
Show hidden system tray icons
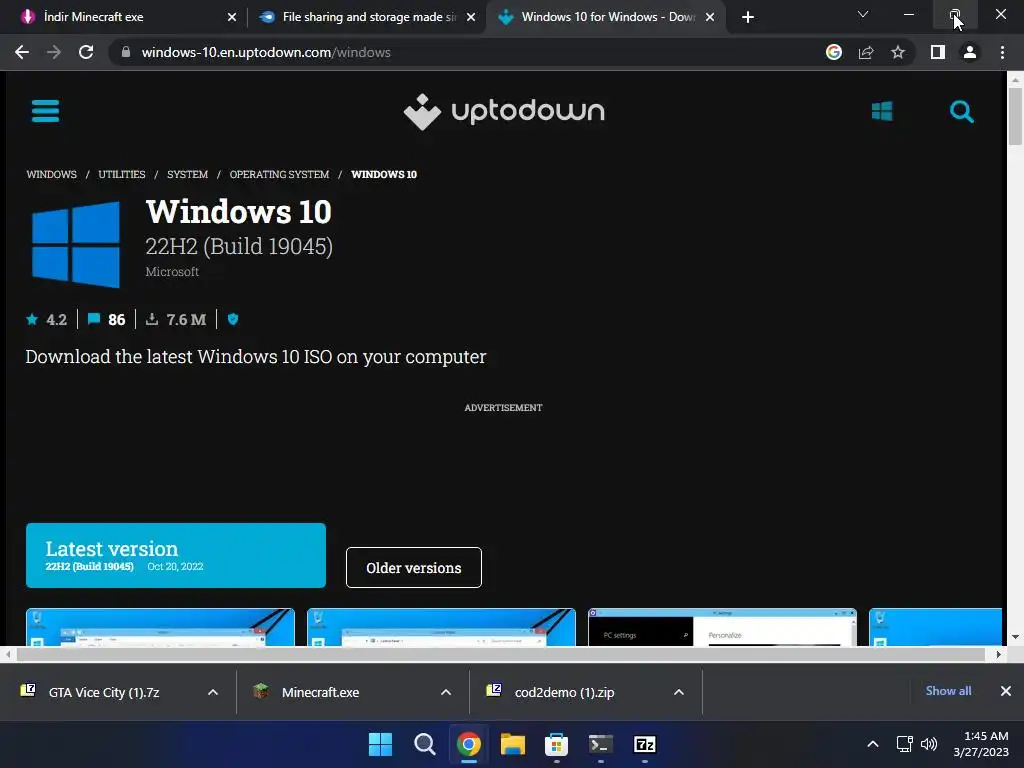pyautogui.click(x=872, y=744)
